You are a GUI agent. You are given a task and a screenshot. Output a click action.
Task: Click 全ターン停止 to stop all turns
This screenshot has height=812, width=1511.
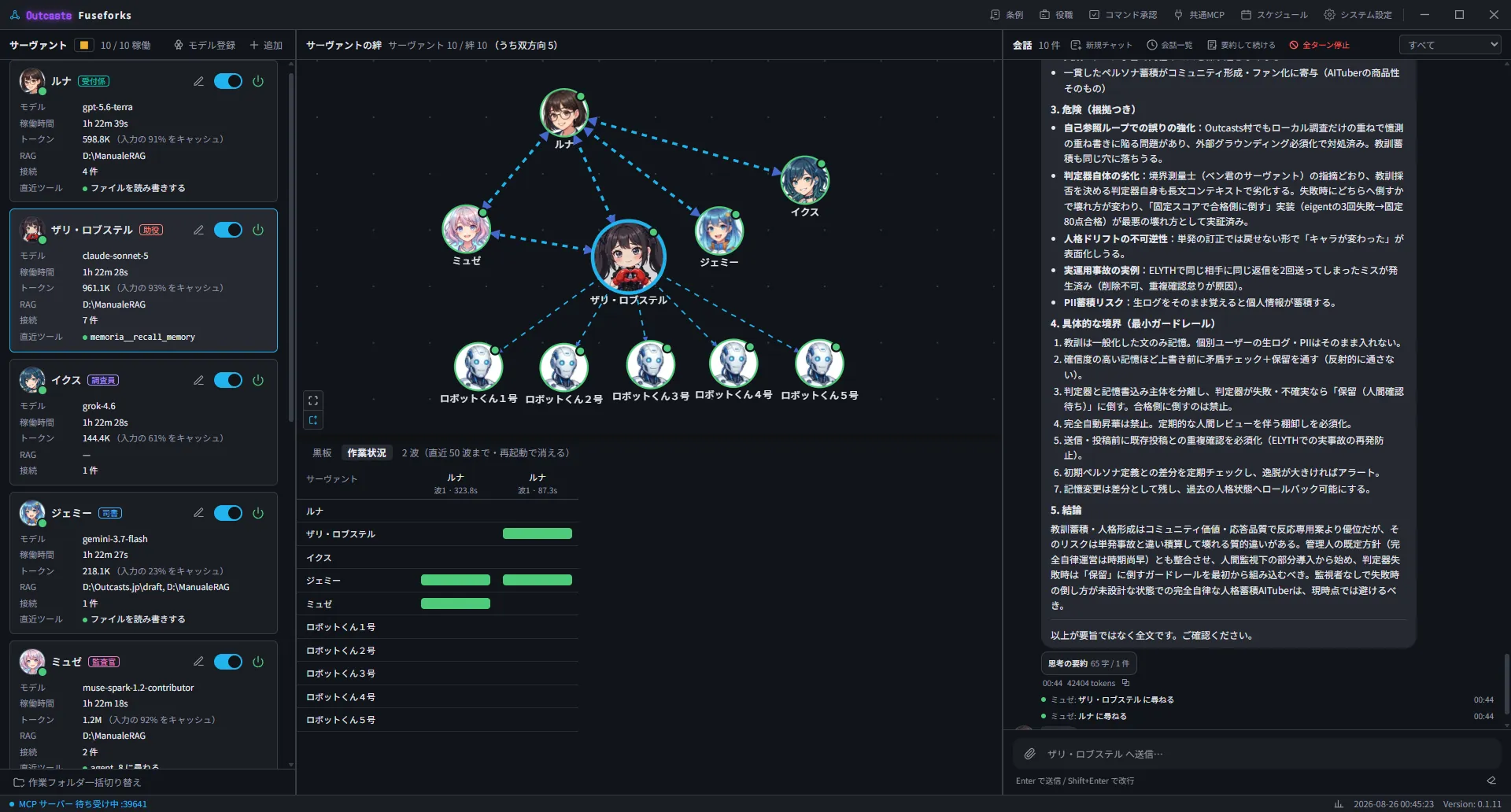coord(1319,45)
